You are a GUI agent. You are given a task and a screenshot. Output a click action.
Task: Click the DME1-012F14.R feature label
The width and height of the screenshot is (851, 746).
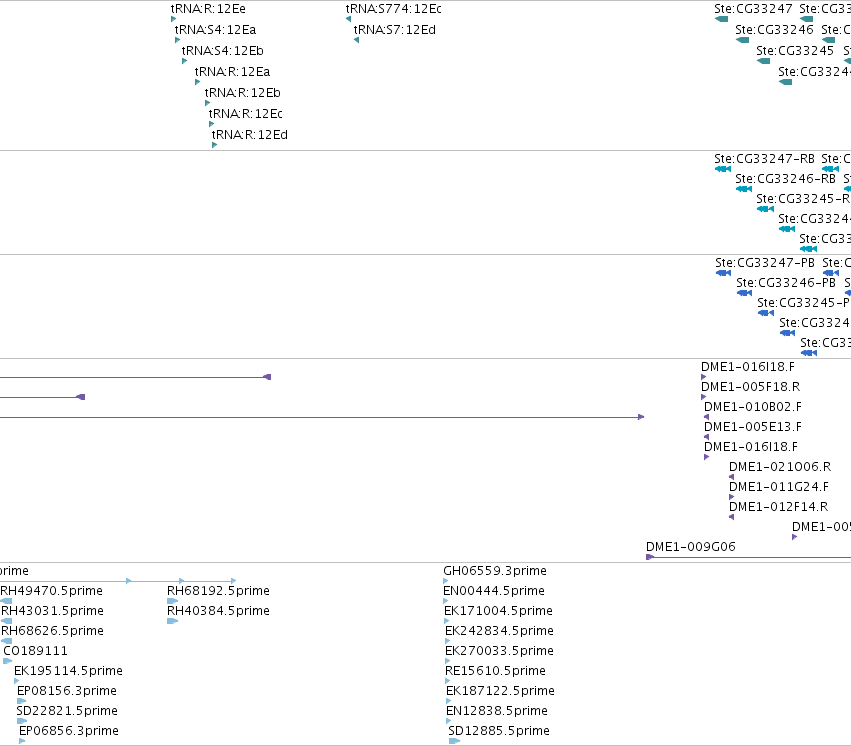click(778, 507)
